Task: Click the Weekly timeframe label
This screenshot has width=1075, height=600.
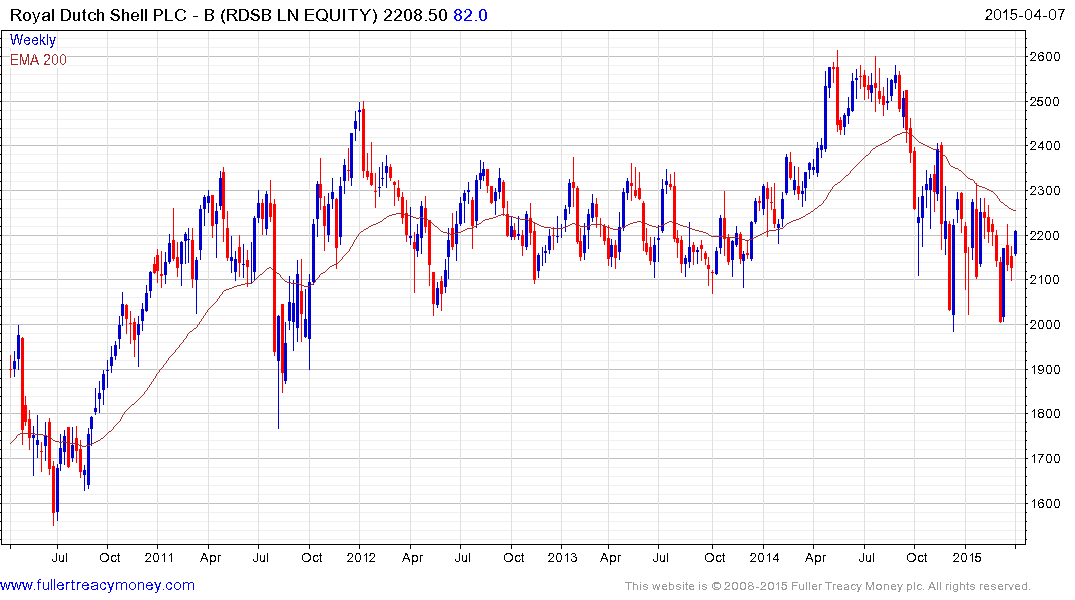Action: pyautogui.click(x=33, y=40)
